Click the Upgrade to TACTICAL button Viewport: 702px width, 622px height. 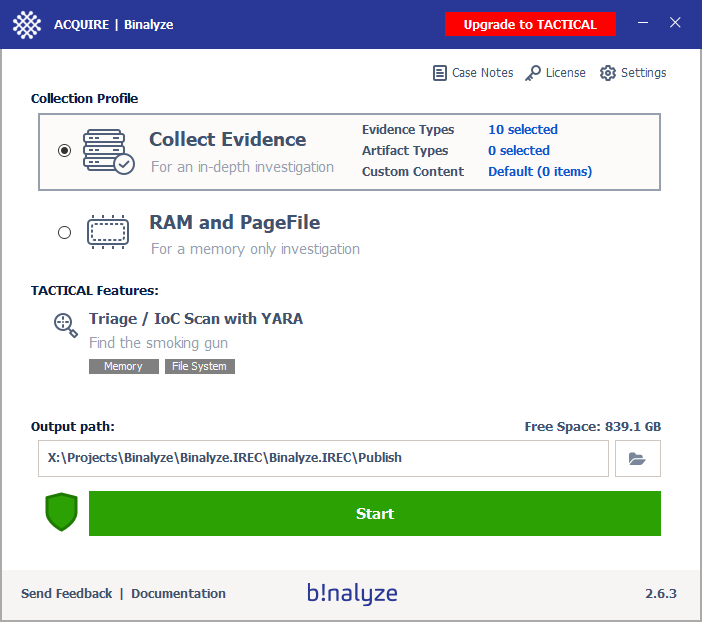[x=529, y=24]
